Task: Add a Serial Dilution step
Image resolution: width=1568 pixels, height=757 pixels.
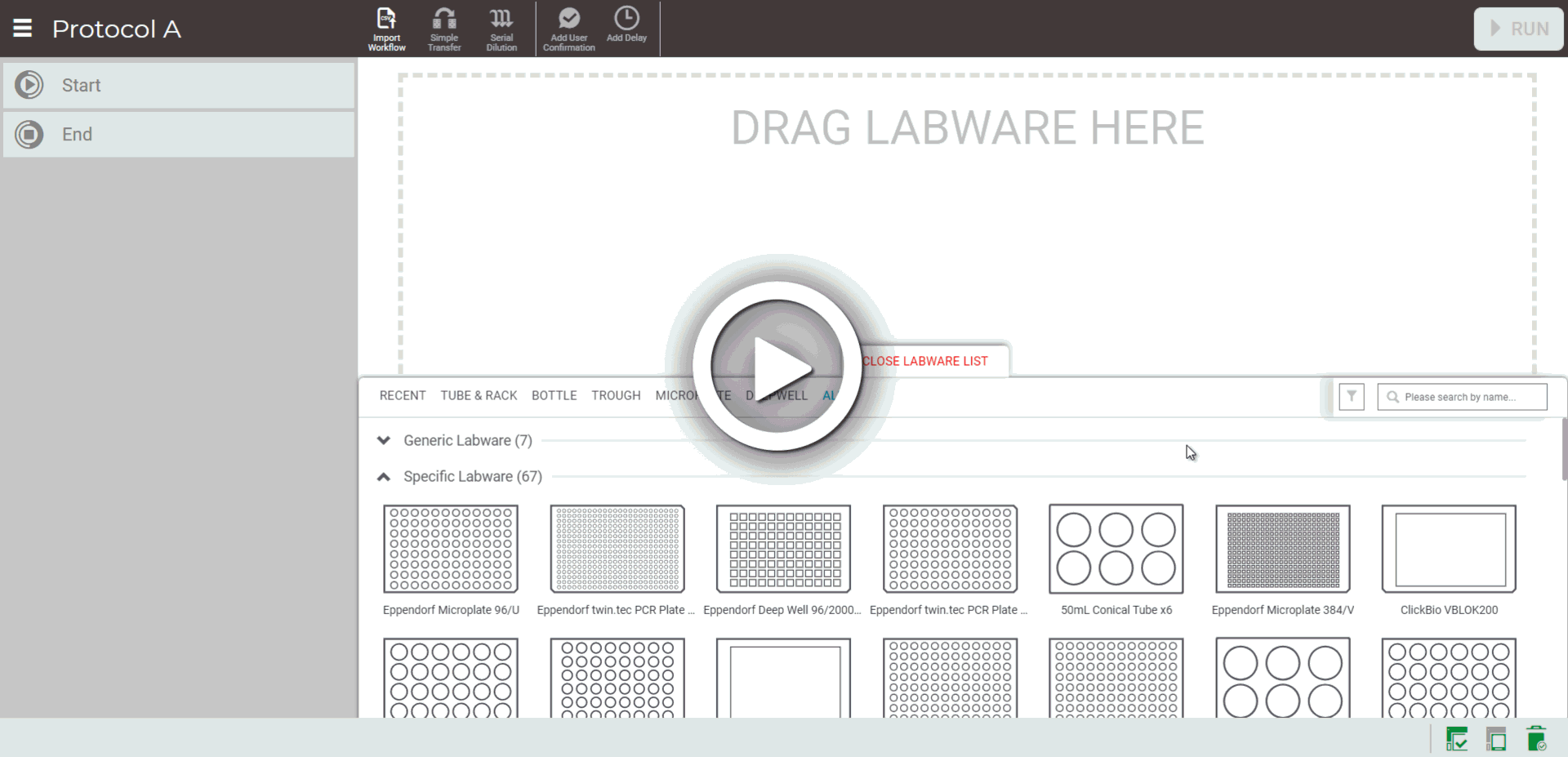Action: pos(501,29)
